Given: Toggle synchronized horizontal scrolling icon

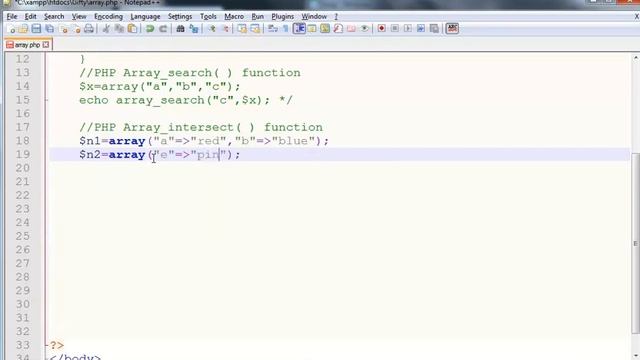Looking at the screenshot, I should point(255,29).
